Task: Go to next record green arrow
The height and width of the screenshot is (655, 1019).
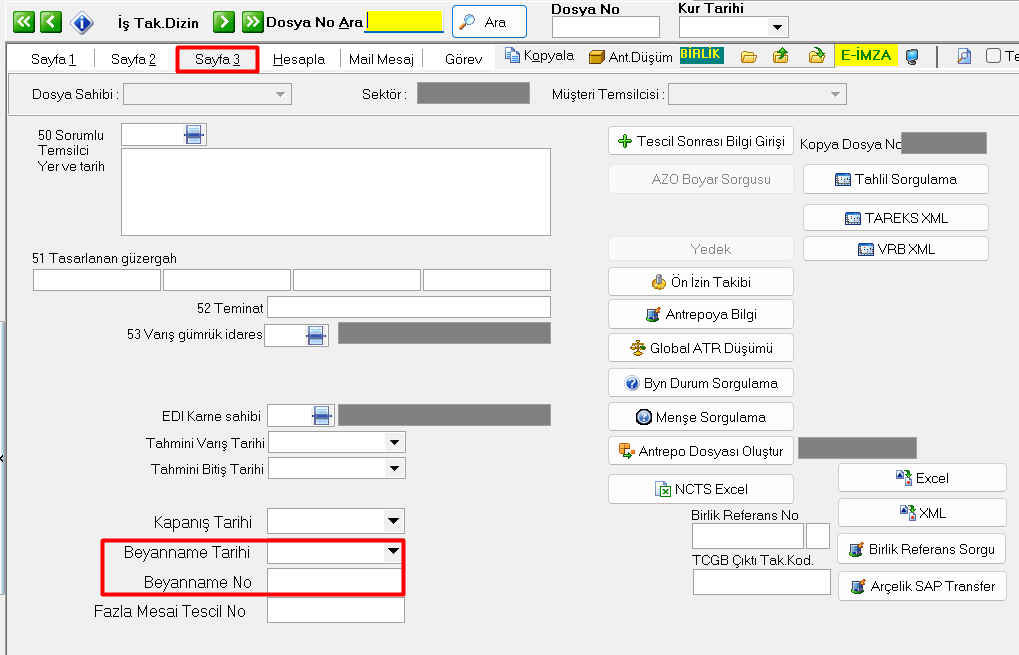Action: click(x=223, y=22)
